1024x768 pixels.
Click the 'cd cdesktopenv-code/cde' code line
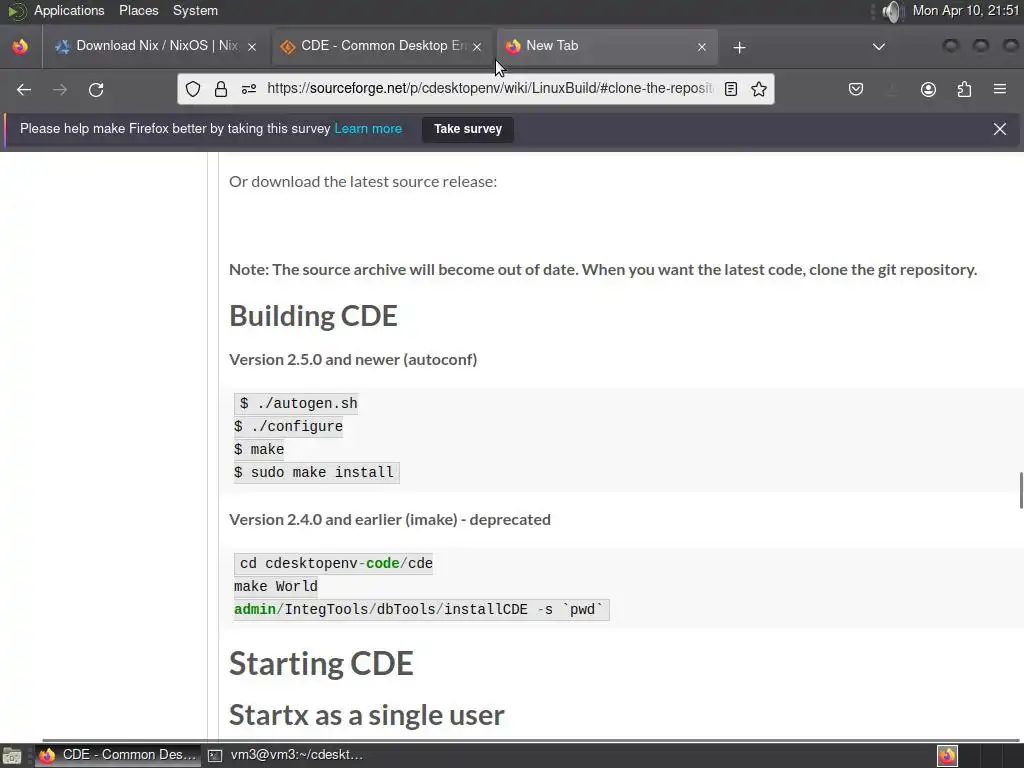[334, 564]
